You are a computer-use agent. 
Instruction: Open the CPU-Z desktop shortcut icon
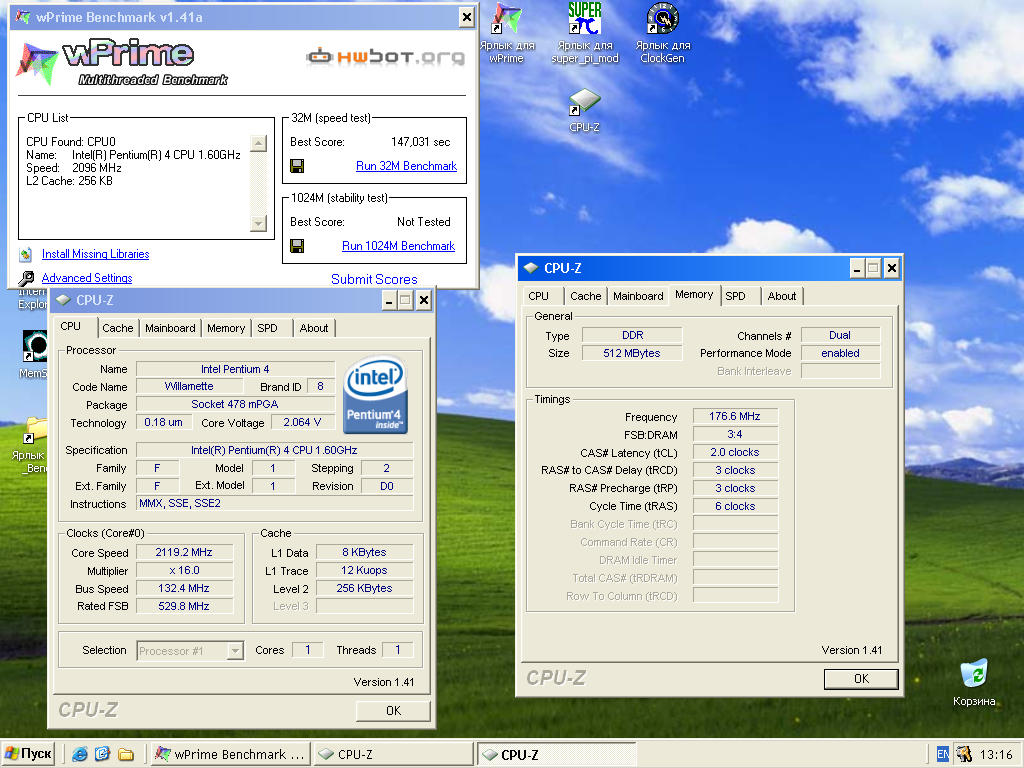(584, 103)
